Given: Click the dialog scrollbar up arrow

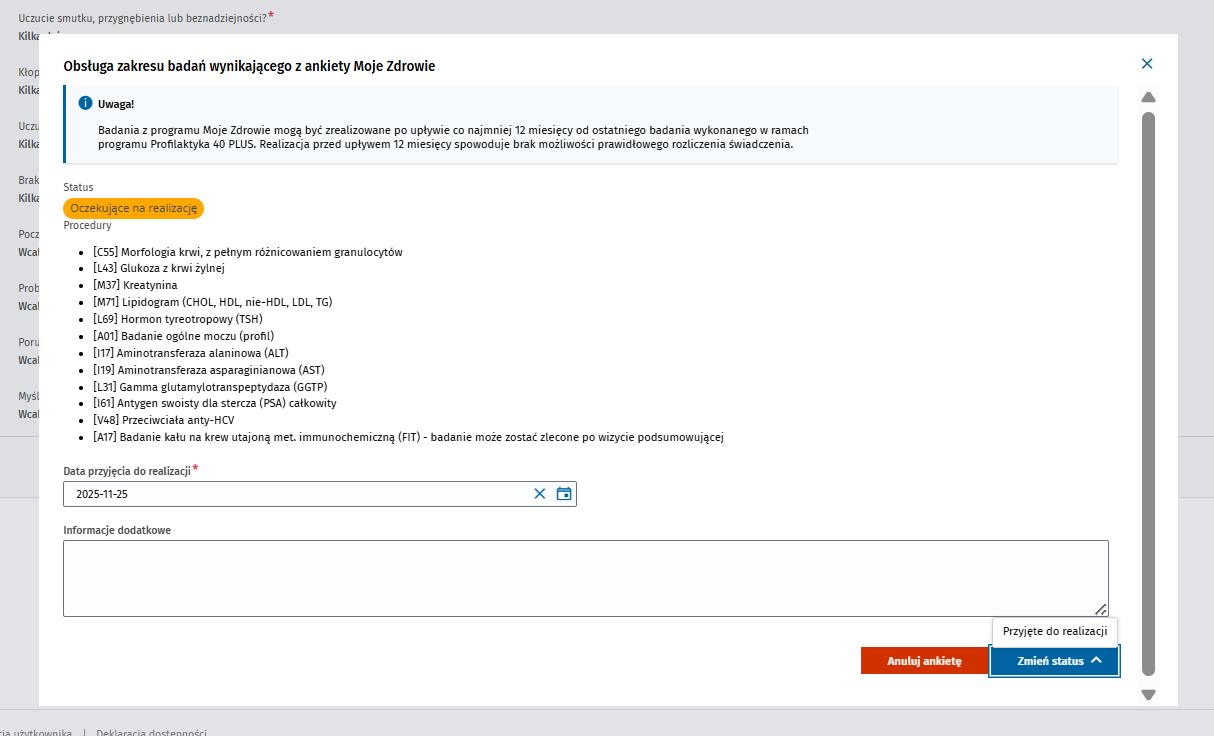Looking at the screenshot, I should [x=1148, y=97].
